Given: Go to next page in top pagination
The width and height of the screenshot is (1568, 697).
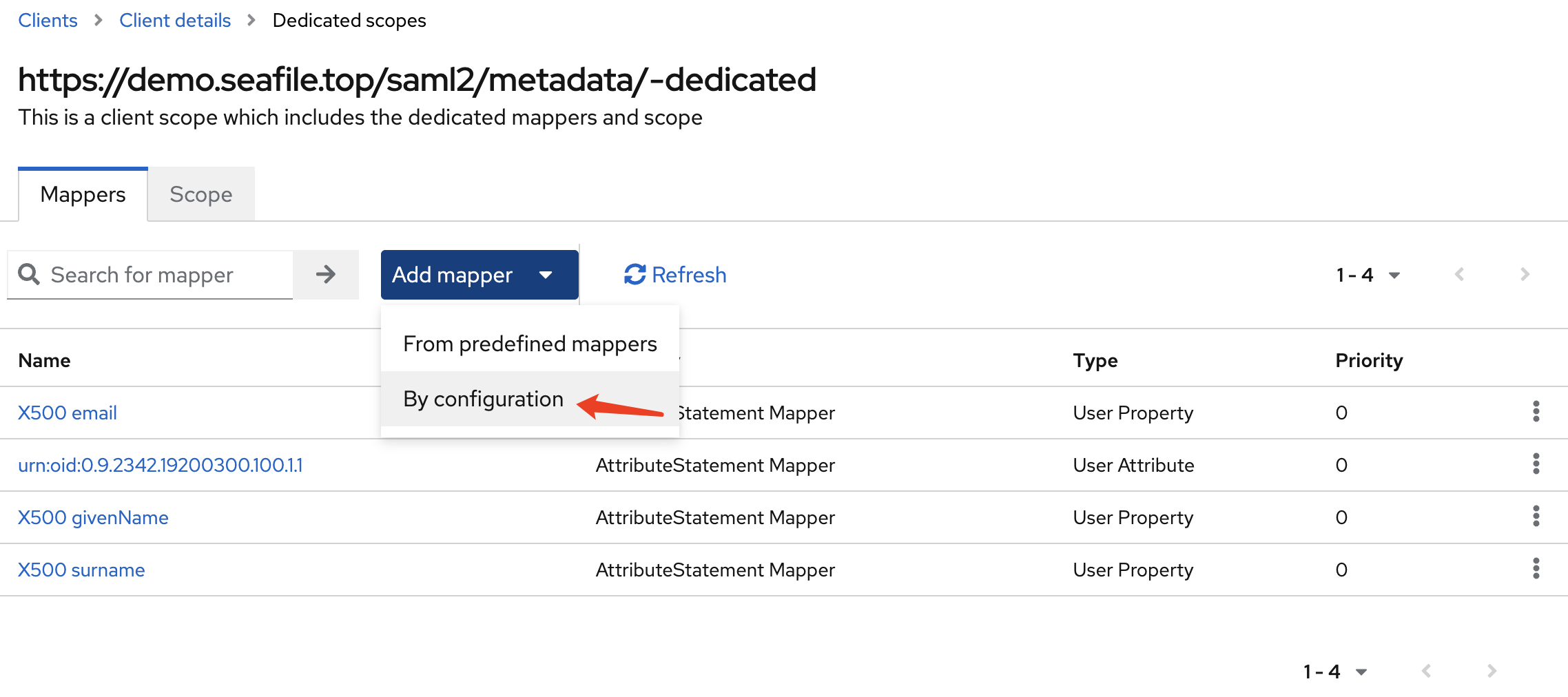Looking at the screenshot, I should (1525, 275).
